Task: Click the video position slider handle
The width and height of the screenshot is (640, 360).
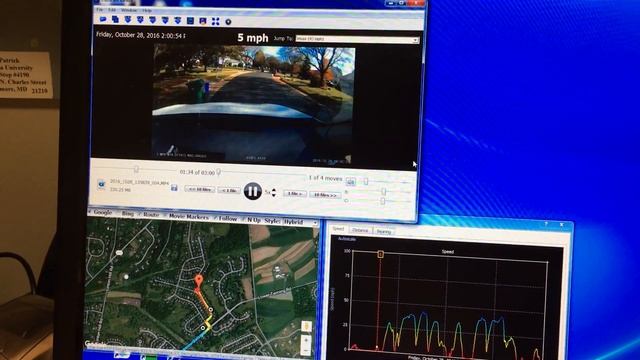Action: (136, 169)
